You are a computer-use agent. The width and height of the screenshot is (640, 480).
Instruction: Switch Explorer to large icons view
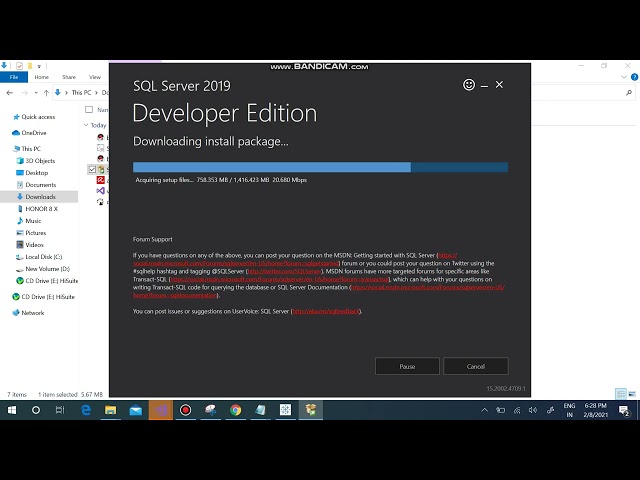pos(632,394)
